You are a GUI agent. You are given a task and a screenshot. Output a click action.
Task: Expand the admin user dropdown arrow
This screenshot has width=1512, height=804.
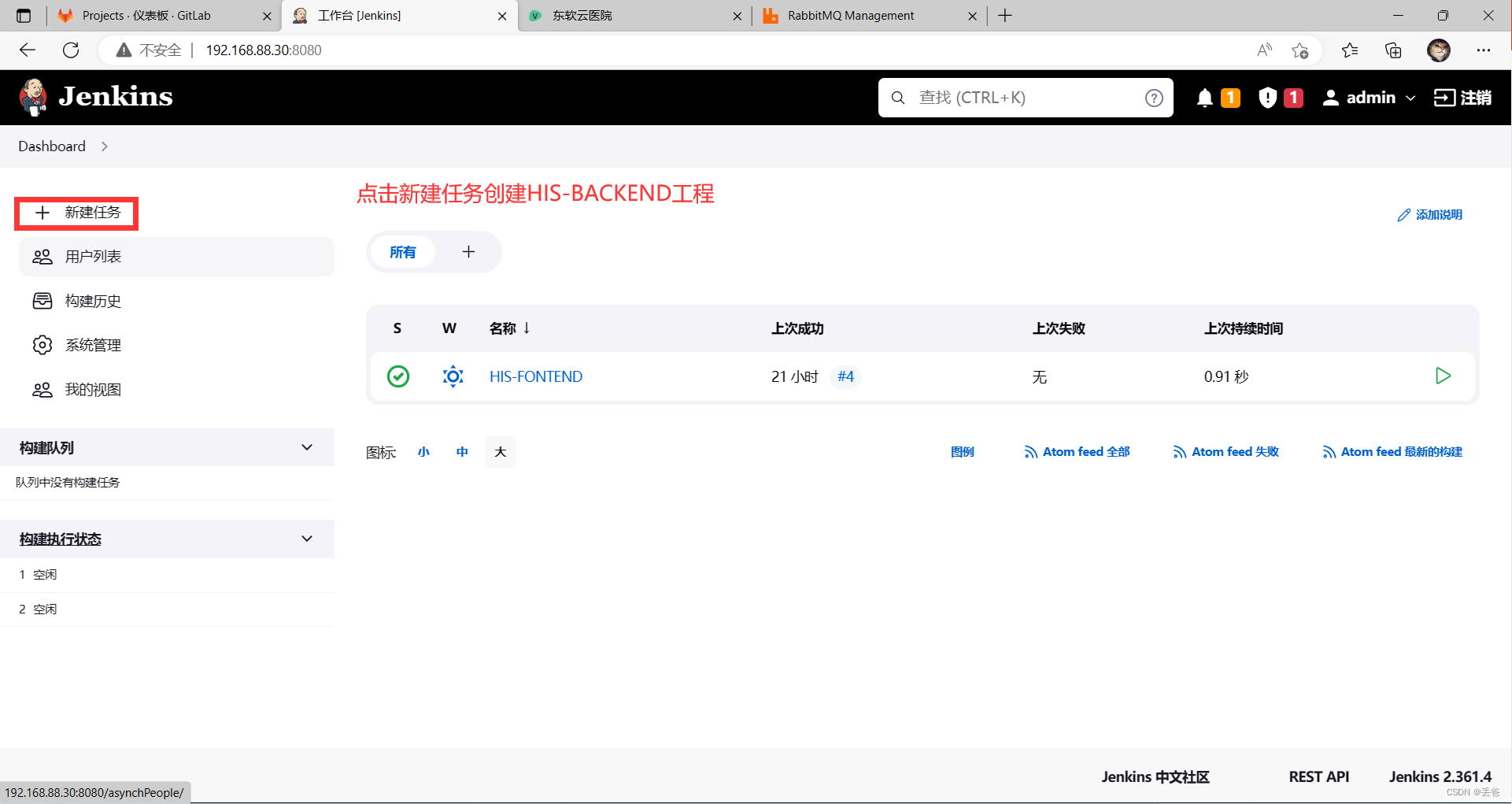tap(1410, 98)
